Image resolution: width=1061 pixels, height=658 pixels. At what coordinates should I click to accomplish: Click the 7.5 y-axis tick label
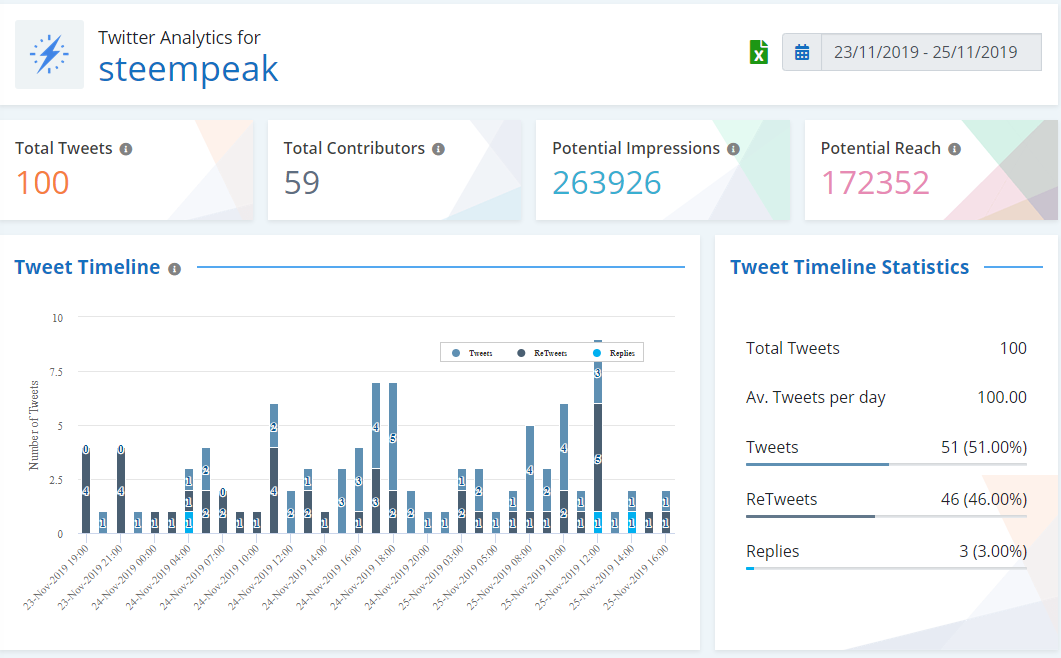(56, 372)
